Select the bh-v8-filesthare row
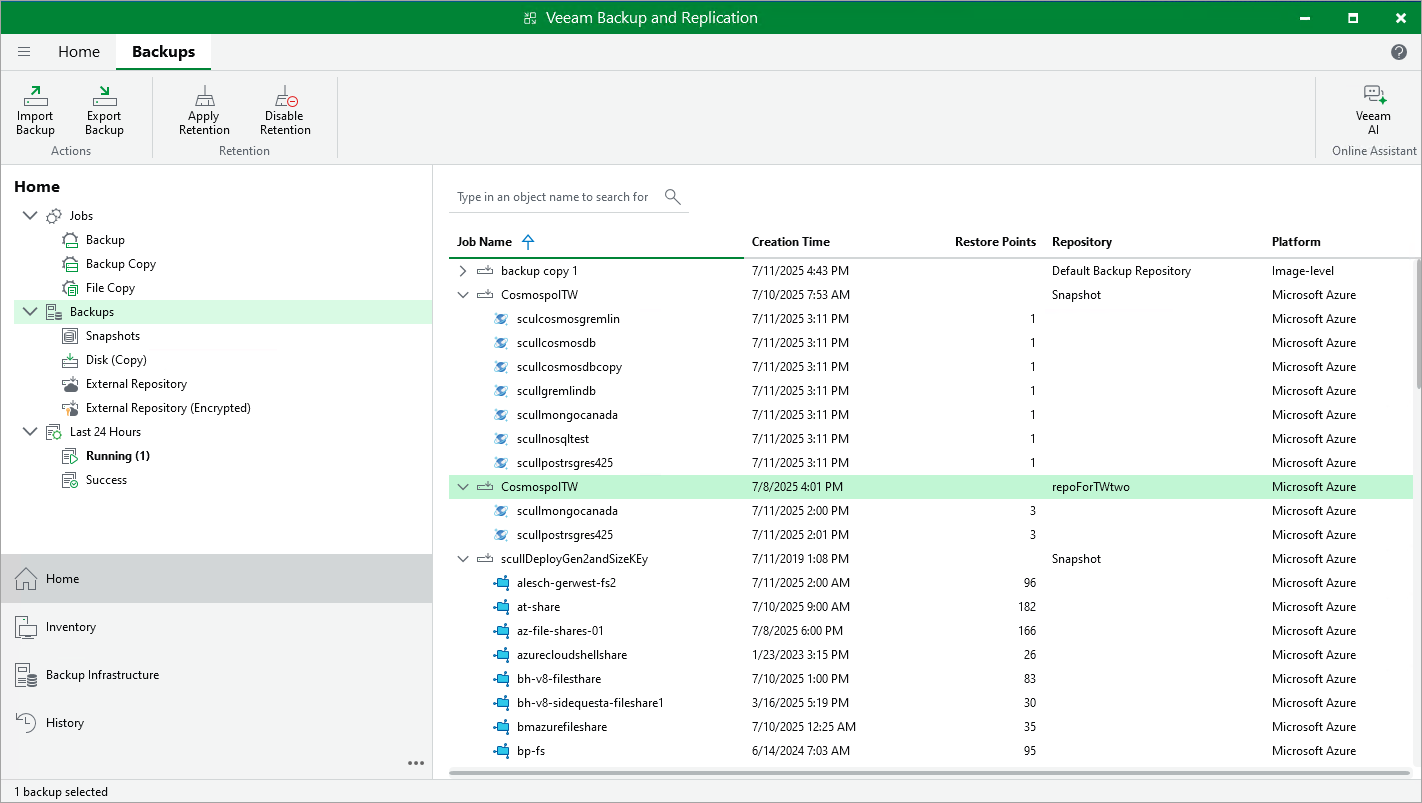 [930, 679]
